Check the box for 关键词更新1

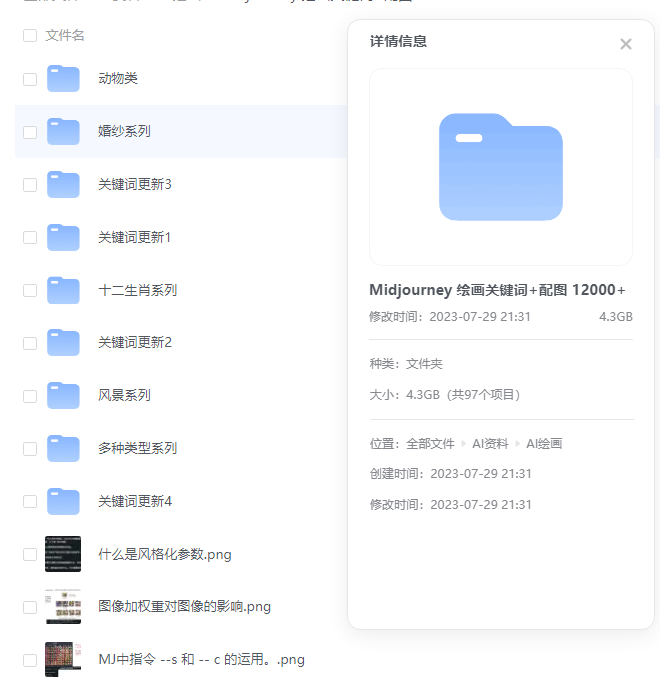click(30, 237)
